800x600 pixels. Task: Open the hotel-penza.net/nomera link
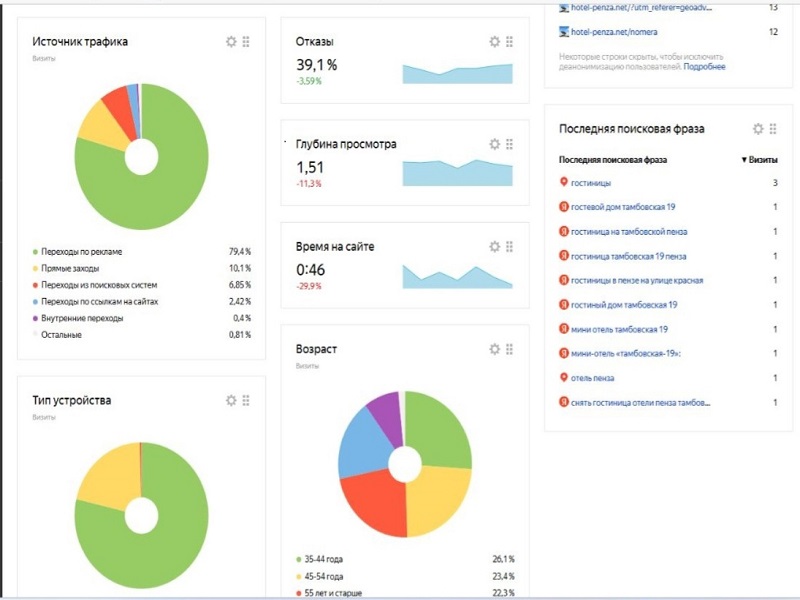click(614, 32)
